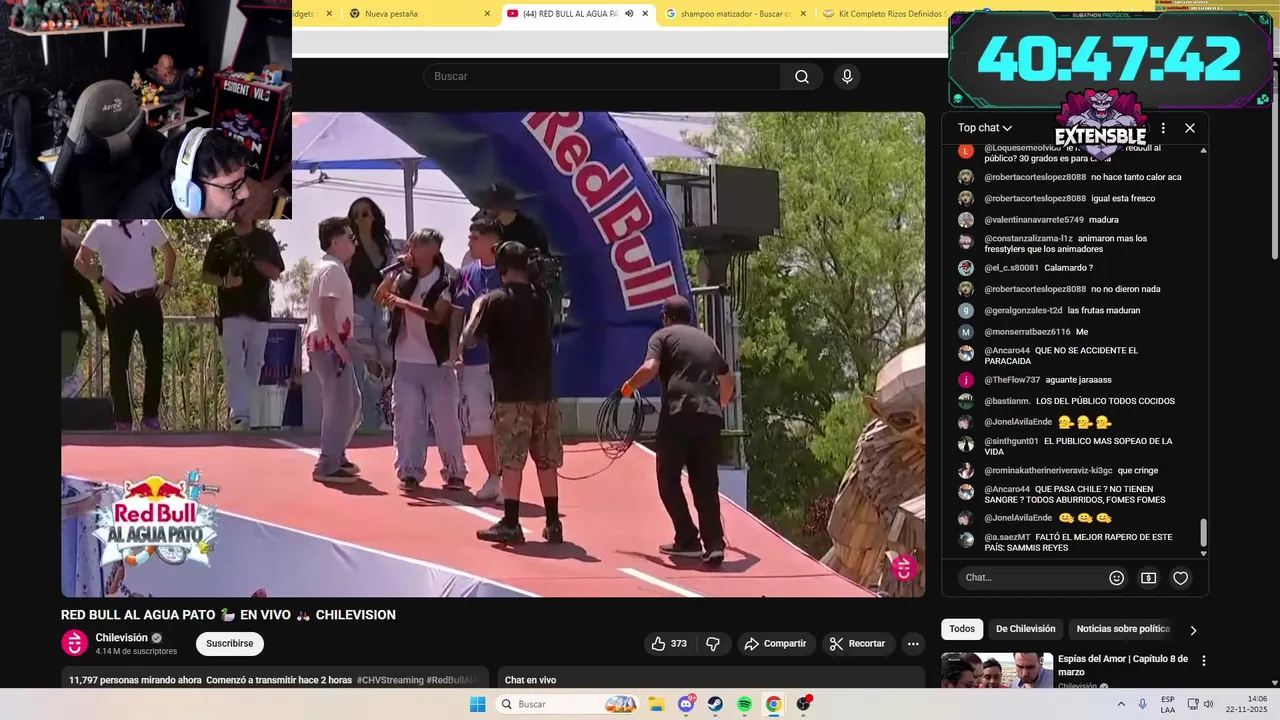Close the live chat panel
This screenshot has height=720, width=1280.
[1190, 128]
